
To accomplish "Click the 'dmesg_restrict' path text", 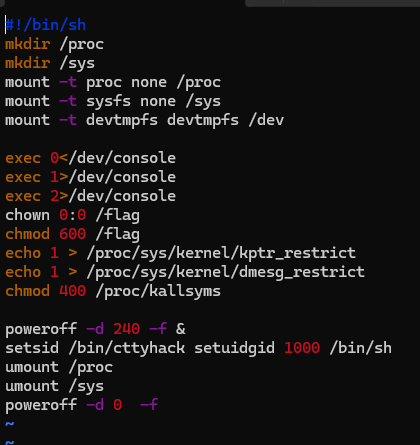I will click(x=302, y=272).
